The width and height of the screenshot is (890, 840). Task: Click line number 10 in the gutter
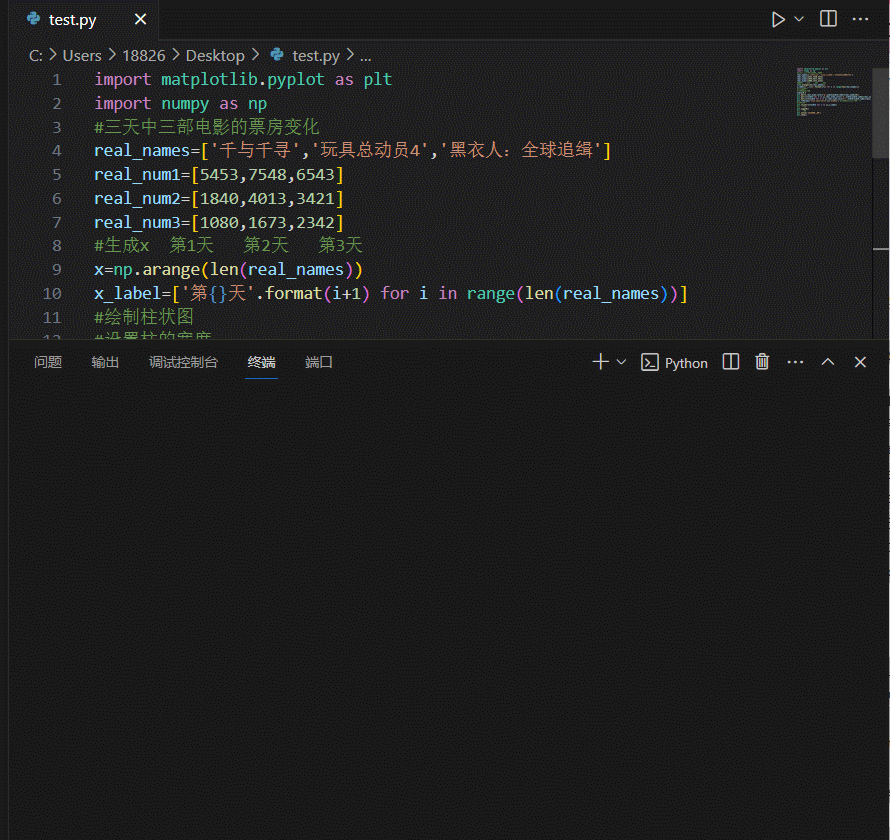coord(52,293)
